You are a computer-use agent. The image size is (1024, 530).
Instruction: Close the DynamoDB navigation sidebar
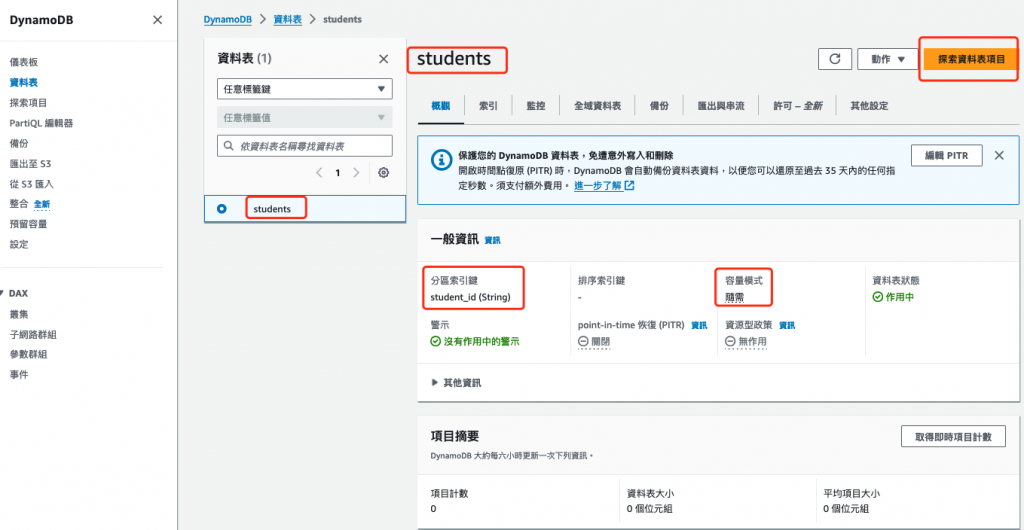coord(157,20)
